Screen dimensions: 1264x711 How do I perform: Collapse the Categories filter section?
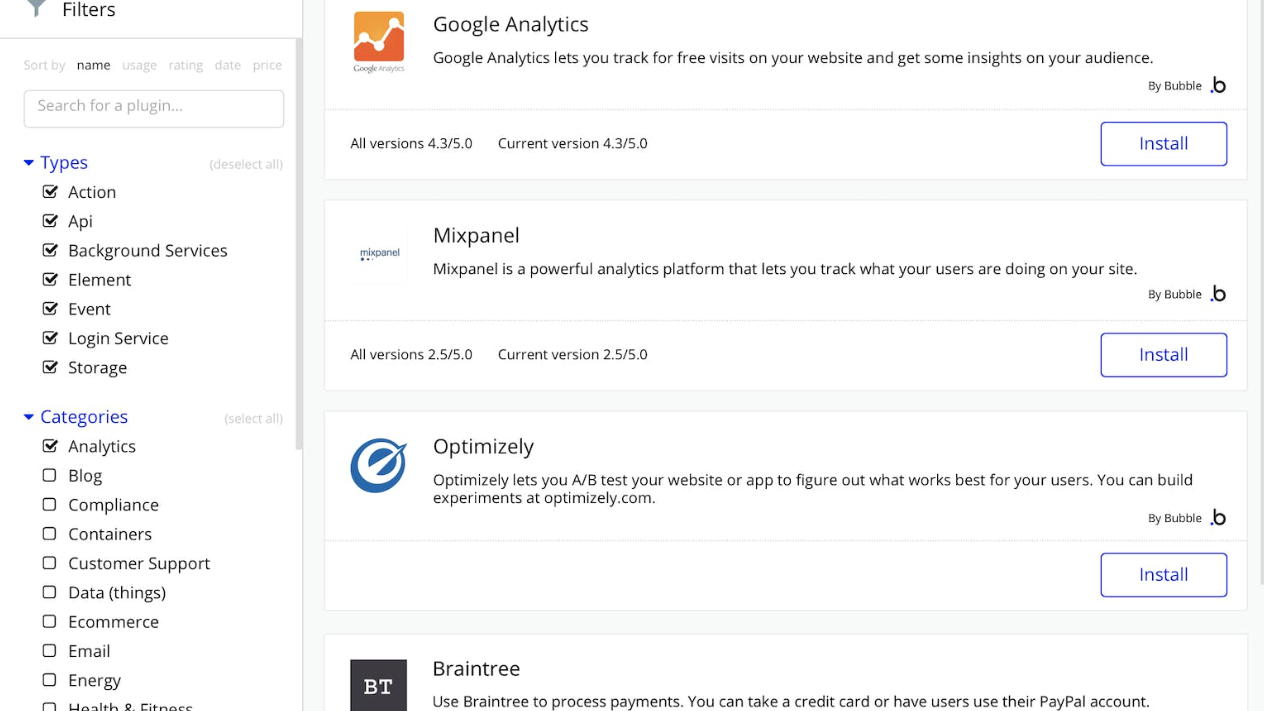click(x=29, y=417)
